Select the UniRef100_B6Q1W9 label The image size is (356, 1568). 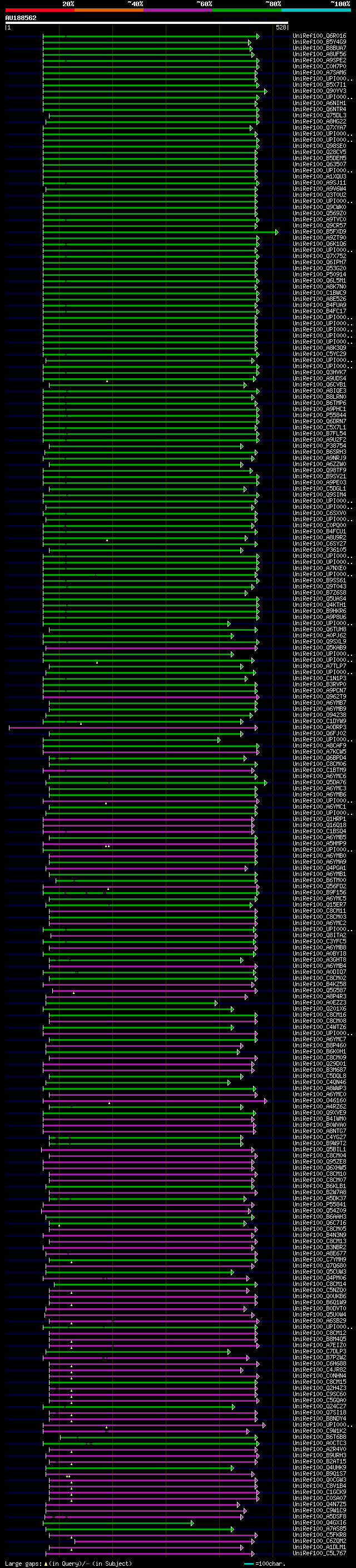click(319, 1302)
